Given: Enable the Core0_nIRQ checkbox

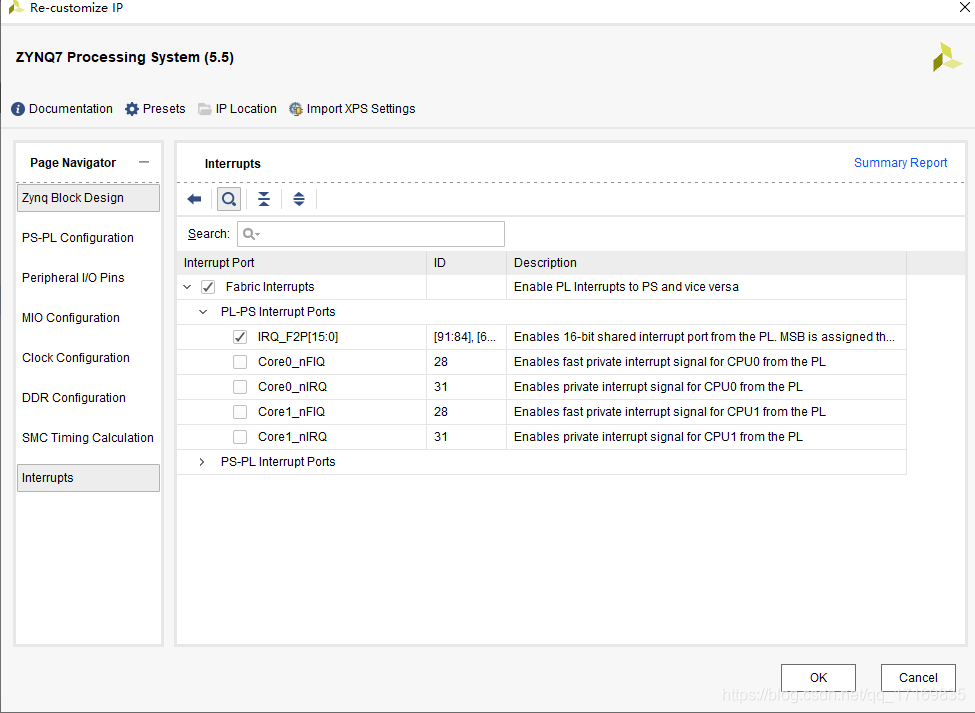Looking at the screenshot, I should (240, 387).
